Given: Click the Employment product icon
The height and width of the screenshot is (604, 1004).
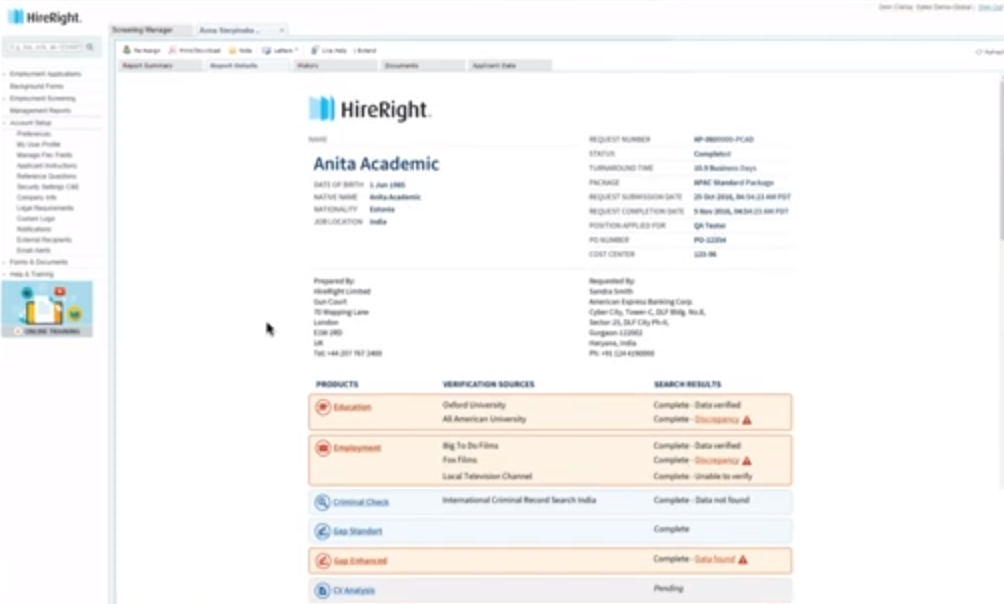Looking at the screenshot, I should click(323, 448).
